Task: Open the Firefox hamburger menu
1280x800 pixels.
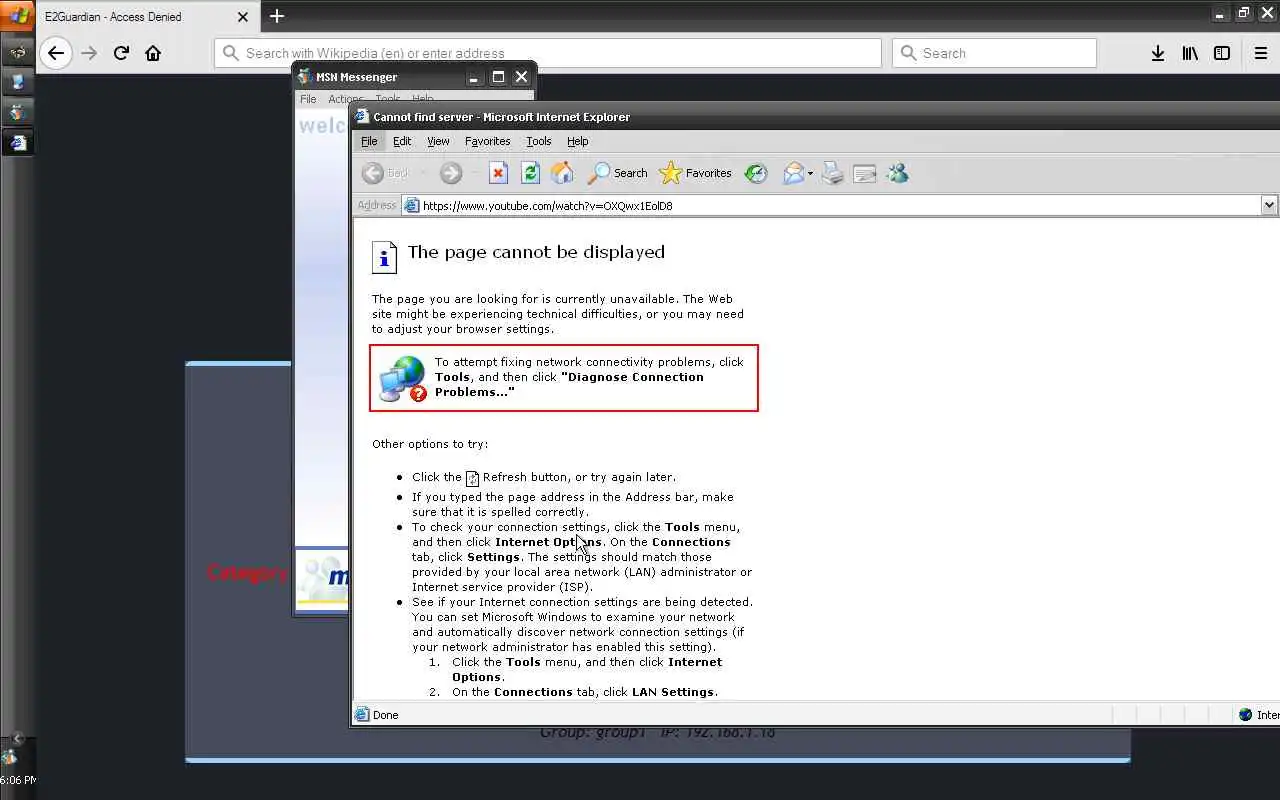Action: (x=1260, y=53)
